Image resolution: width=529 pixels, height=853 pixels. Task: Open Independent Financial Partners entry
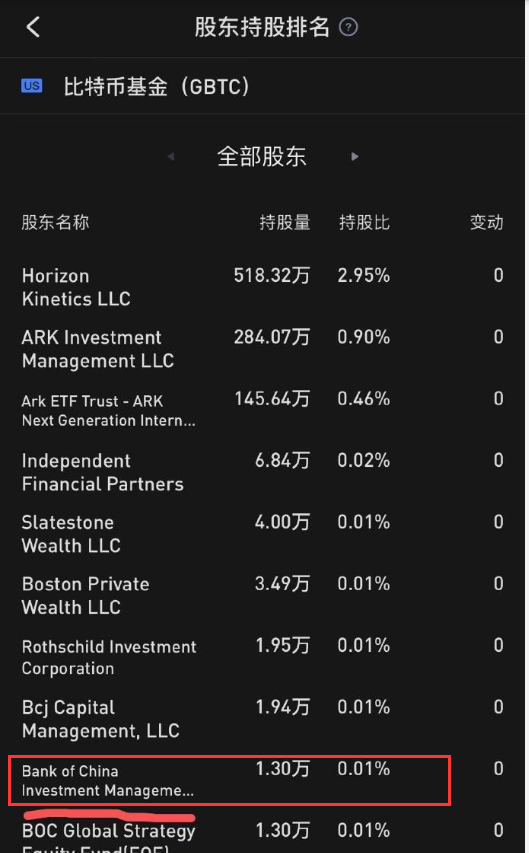(263, 472)
